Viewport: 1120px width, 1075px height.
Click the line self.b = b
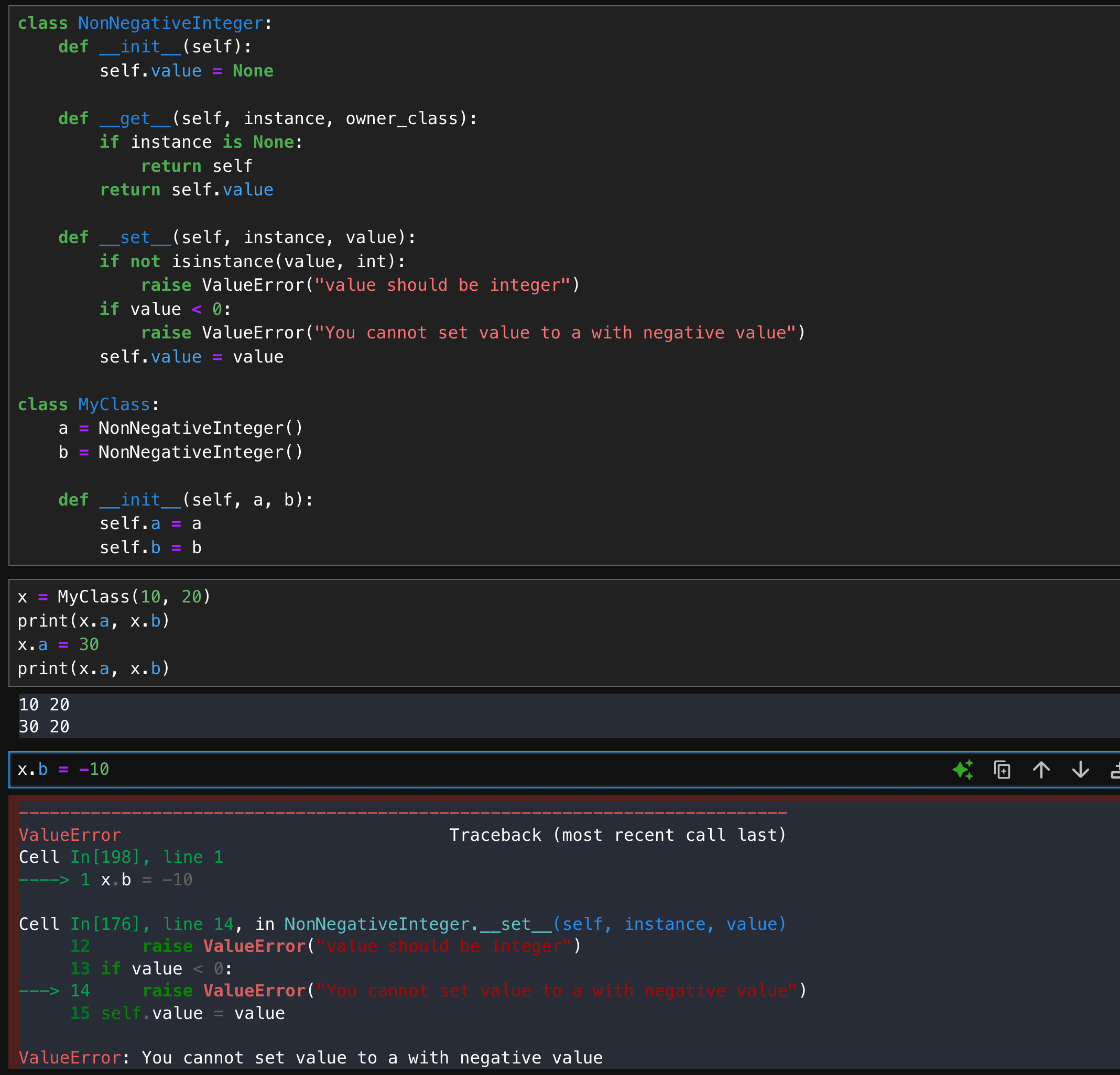click(x=150, y=547)
